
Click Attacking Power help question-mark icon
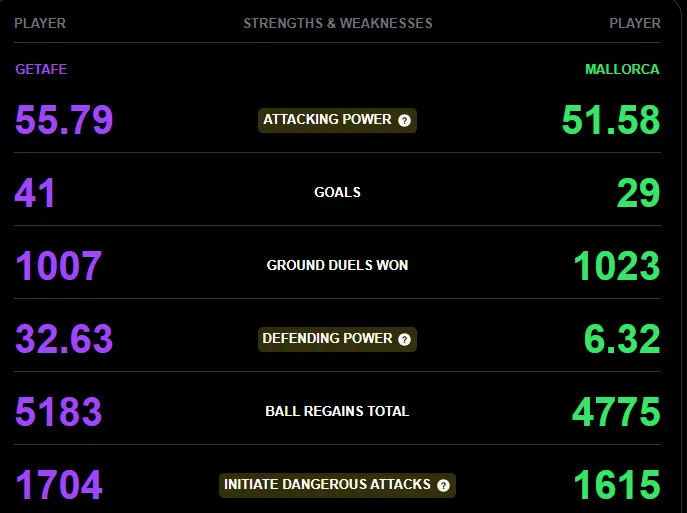tap(404, 120)
